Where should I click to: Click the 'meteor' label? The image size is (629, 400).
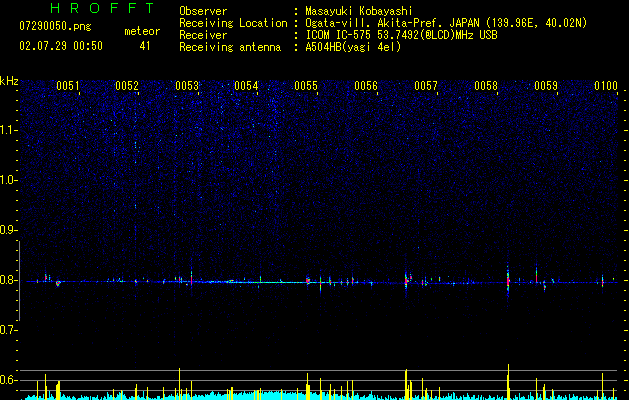click(142, 31)
